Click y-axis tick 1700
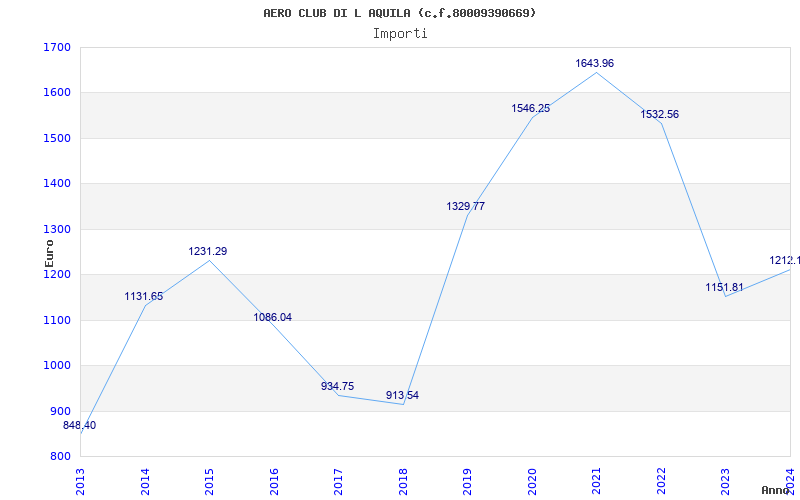The image size is (800, 500). [x=57, y=47]
